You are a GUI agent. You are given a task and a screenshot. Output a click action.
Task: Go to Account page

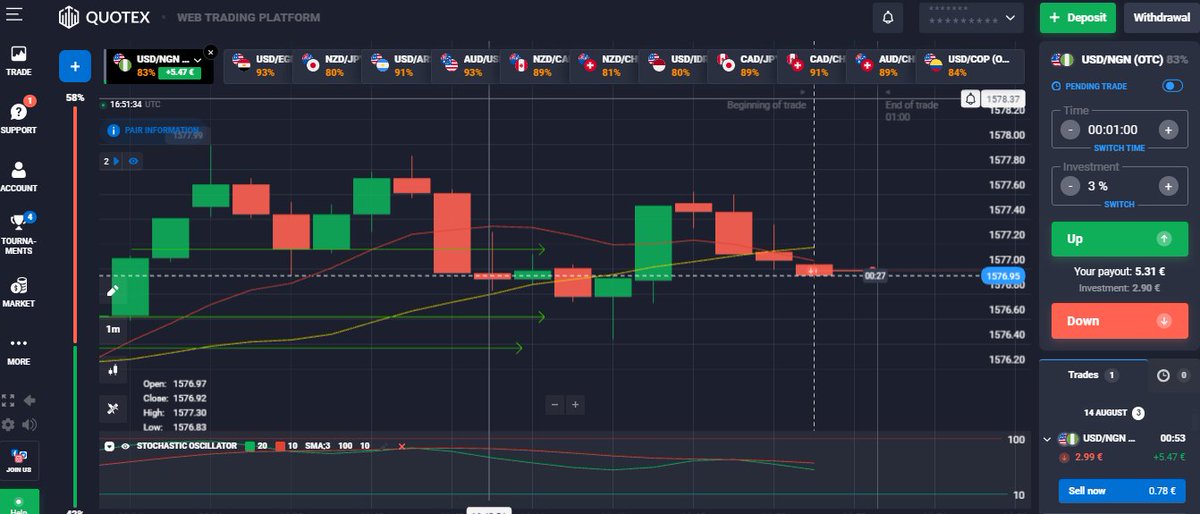(x=19, y=177)
